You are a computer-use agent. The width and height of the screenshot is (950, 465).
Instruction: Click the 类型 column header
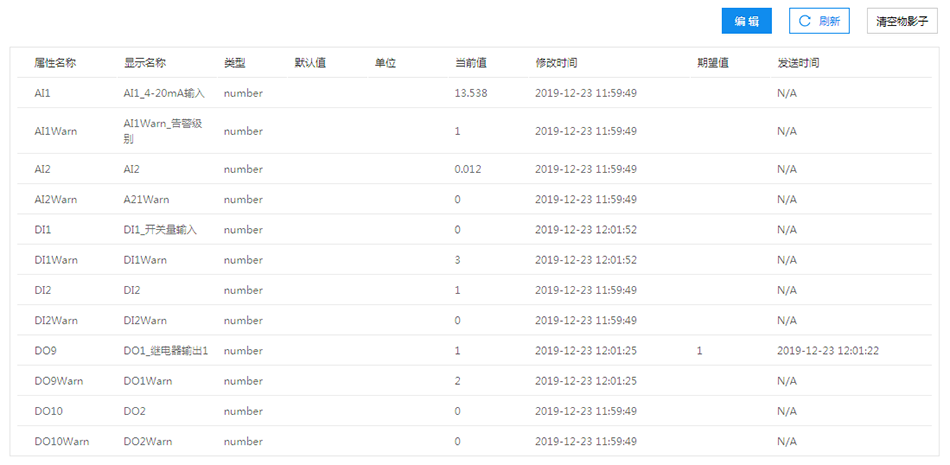(x=234, y=63)
